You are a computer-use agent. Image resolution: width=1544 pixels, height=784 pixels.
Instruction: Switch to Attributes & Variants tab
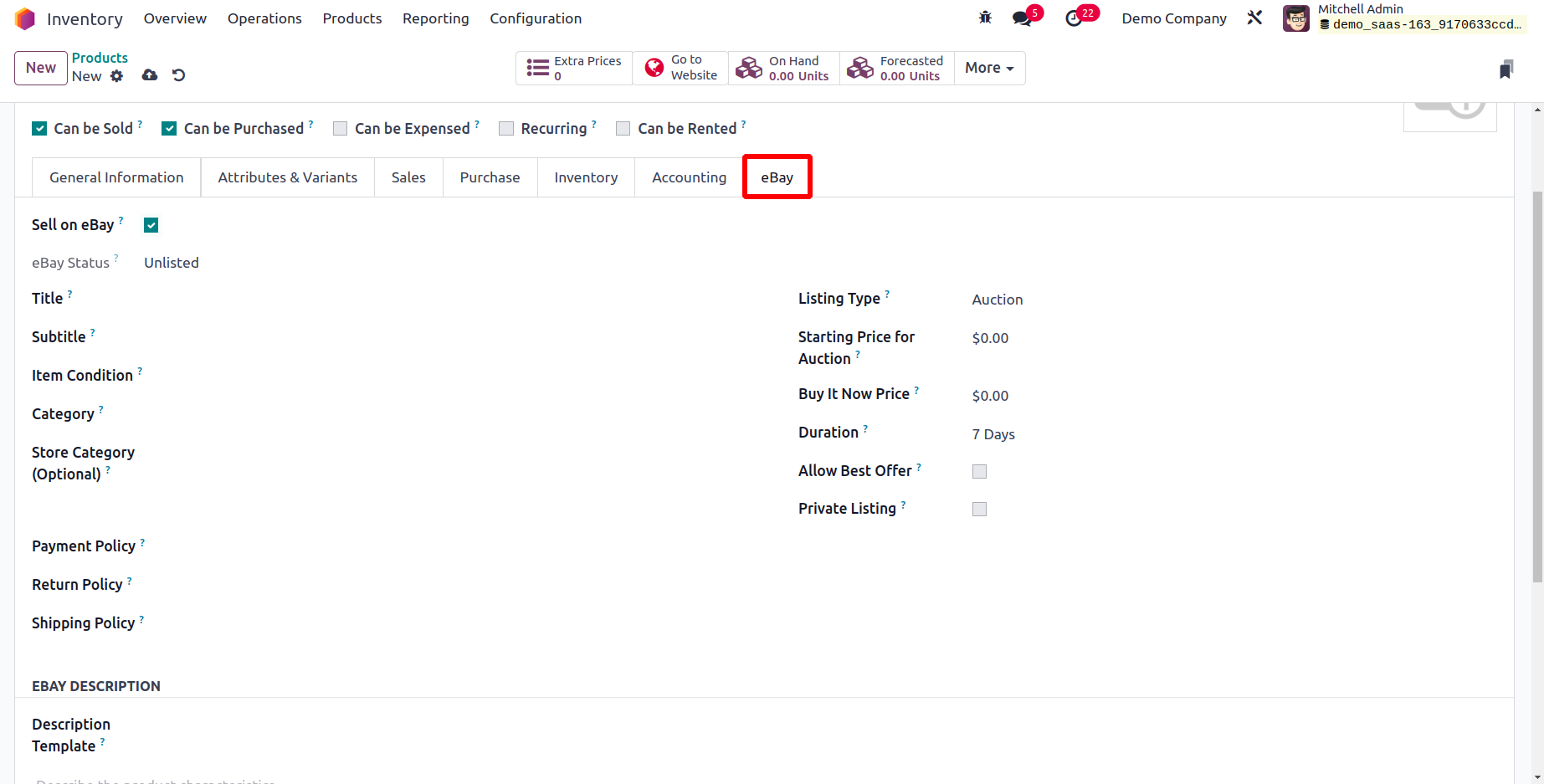(288, 177)
